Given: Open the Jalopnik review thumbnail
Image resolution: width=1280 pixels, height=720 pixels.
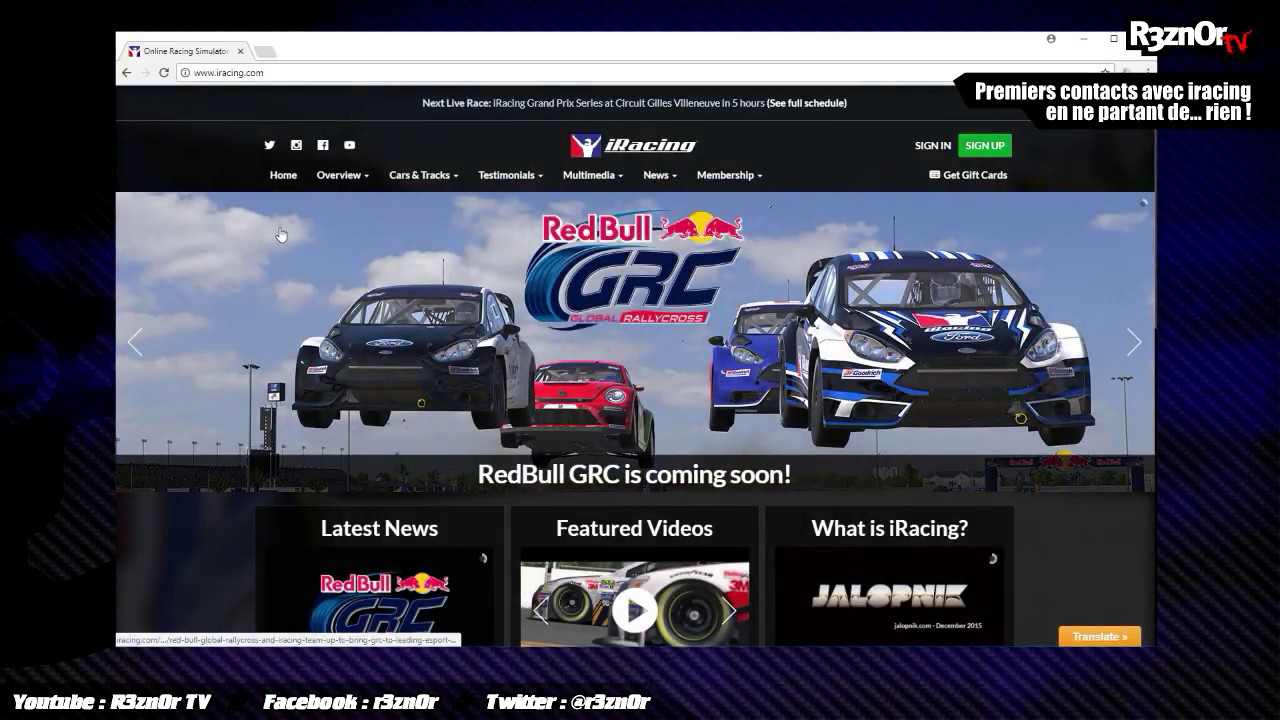Looking at the screenshot, I should (x=889, y=597).
